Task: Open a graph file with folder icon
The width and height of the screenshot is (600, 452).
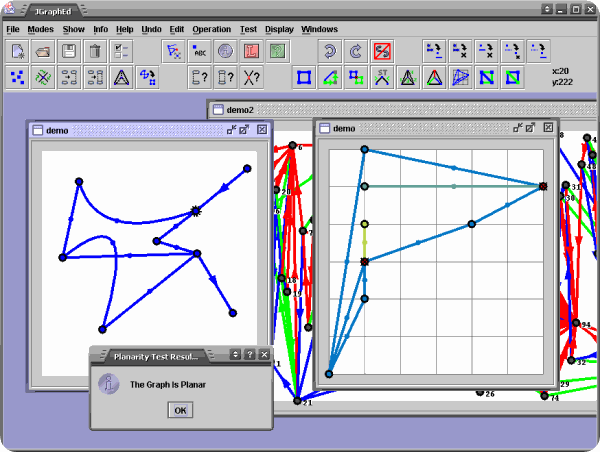Action: (43, 51)
